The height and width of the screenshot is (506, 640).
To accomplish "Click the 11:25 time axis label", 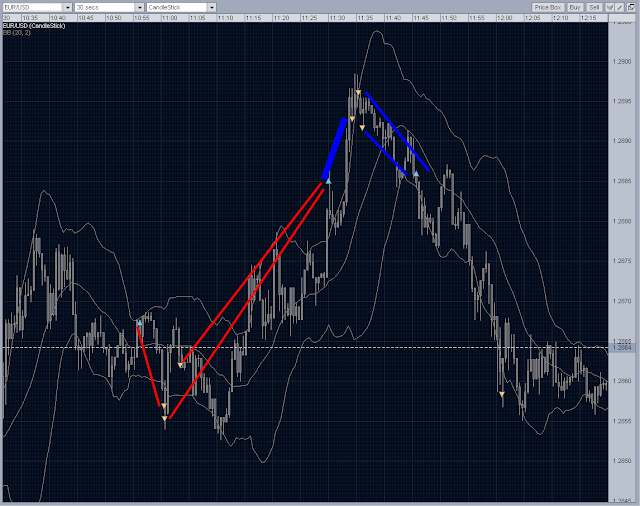I will pyautogui.click(x=309, y=18).
